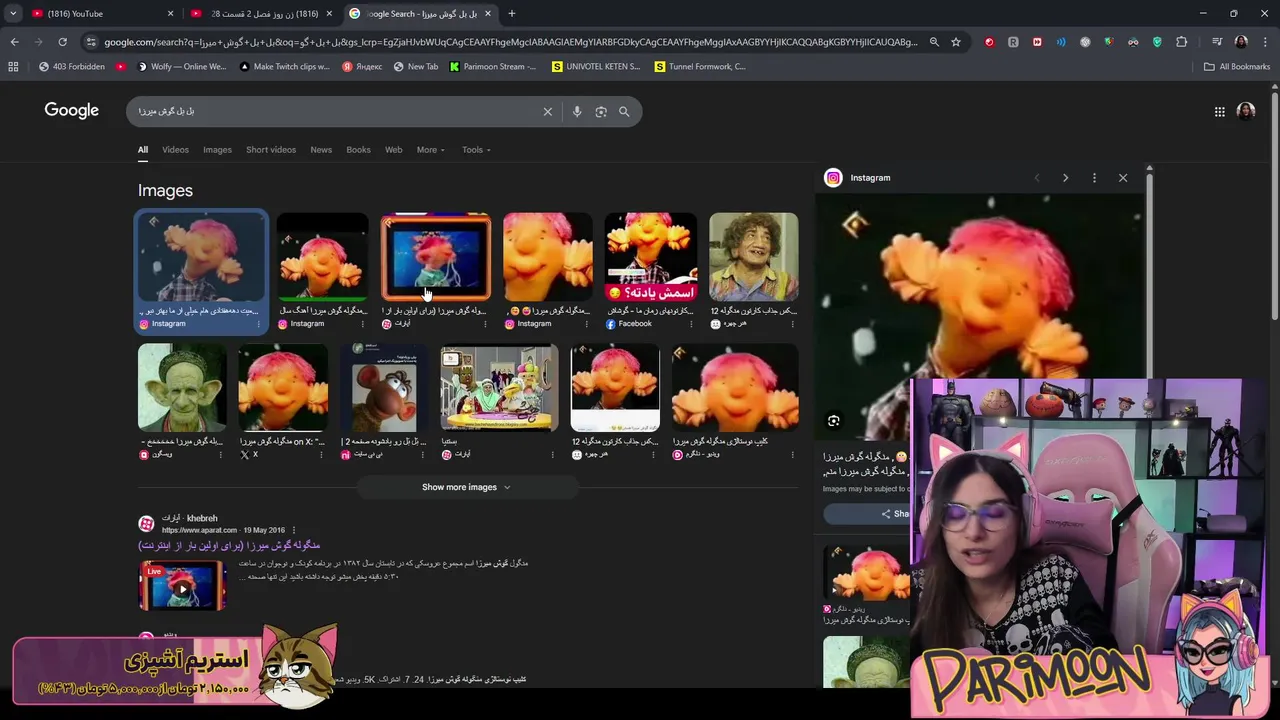Viewport: 1280px width, 720px height.
Task: Click the magnifier search submit icon
Action: 624,112
